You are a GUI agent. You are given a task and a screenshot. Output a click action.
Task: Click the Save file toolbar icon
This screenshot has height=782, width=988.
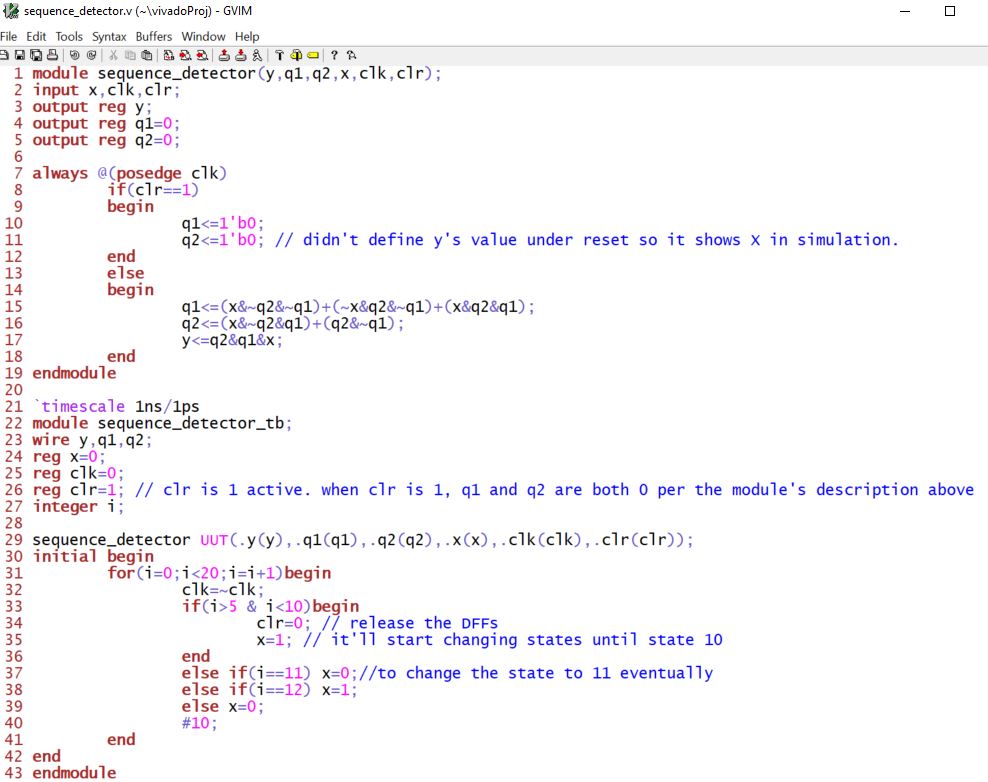click(20, 55)
